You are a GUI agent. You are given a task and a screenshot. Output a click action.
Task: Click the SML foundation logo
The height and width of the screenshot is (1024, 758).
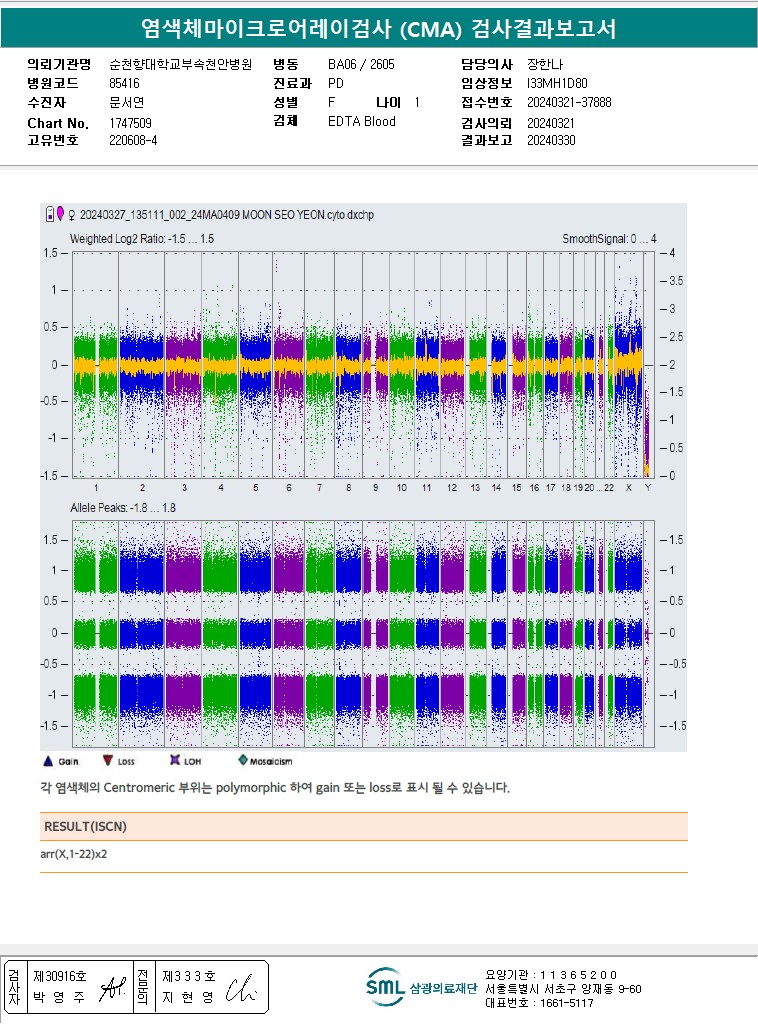coord(385,986)
